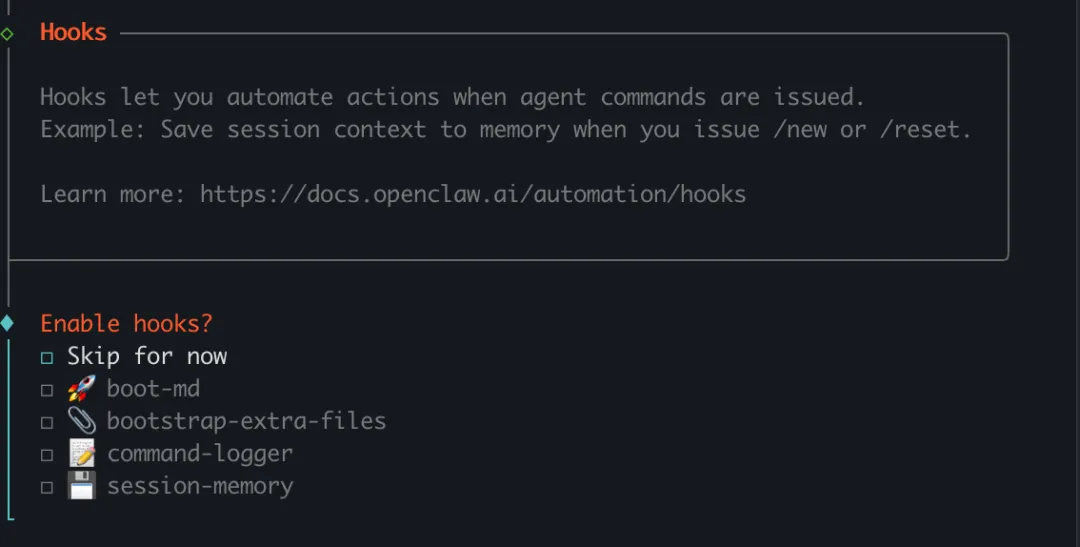Click the cyan diamond beside Enable hooks prompt
1080x547 pixels.
click(8, 323)
